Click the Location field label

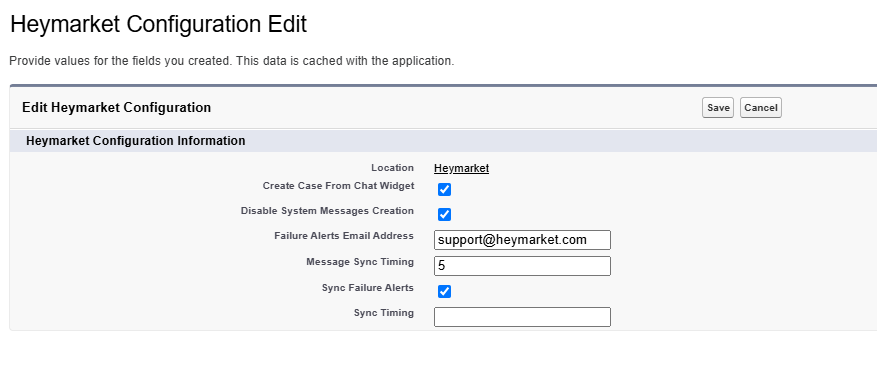[x=393, y=168]
